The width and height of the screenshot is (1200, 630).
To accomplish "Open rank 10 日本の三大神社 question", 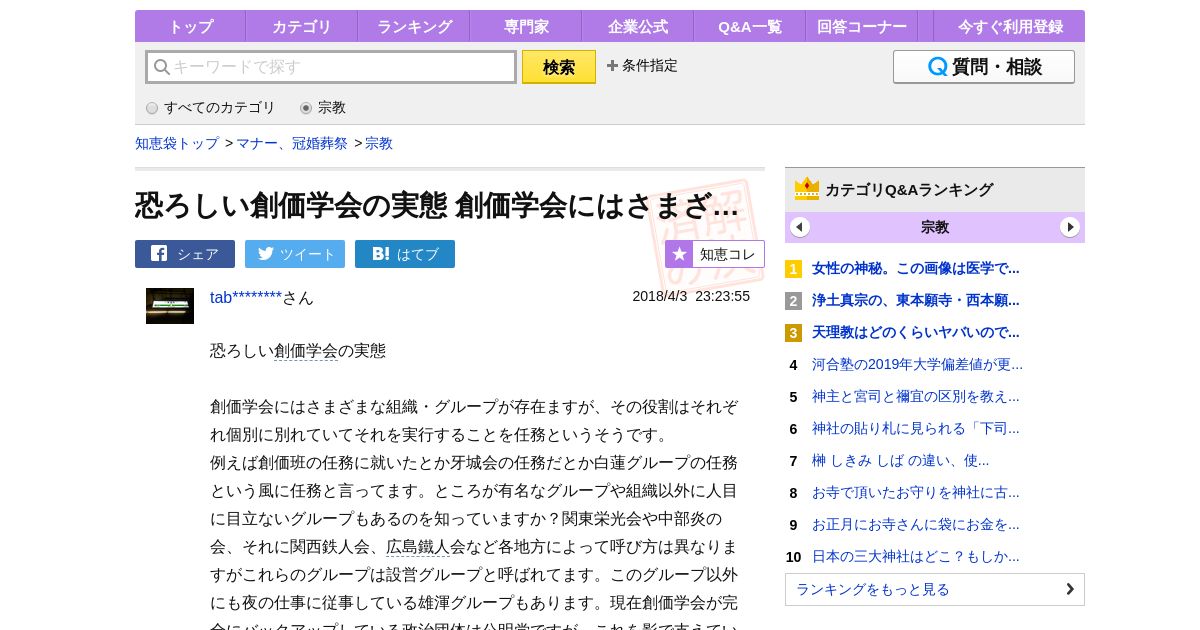I will click(916, 556).
